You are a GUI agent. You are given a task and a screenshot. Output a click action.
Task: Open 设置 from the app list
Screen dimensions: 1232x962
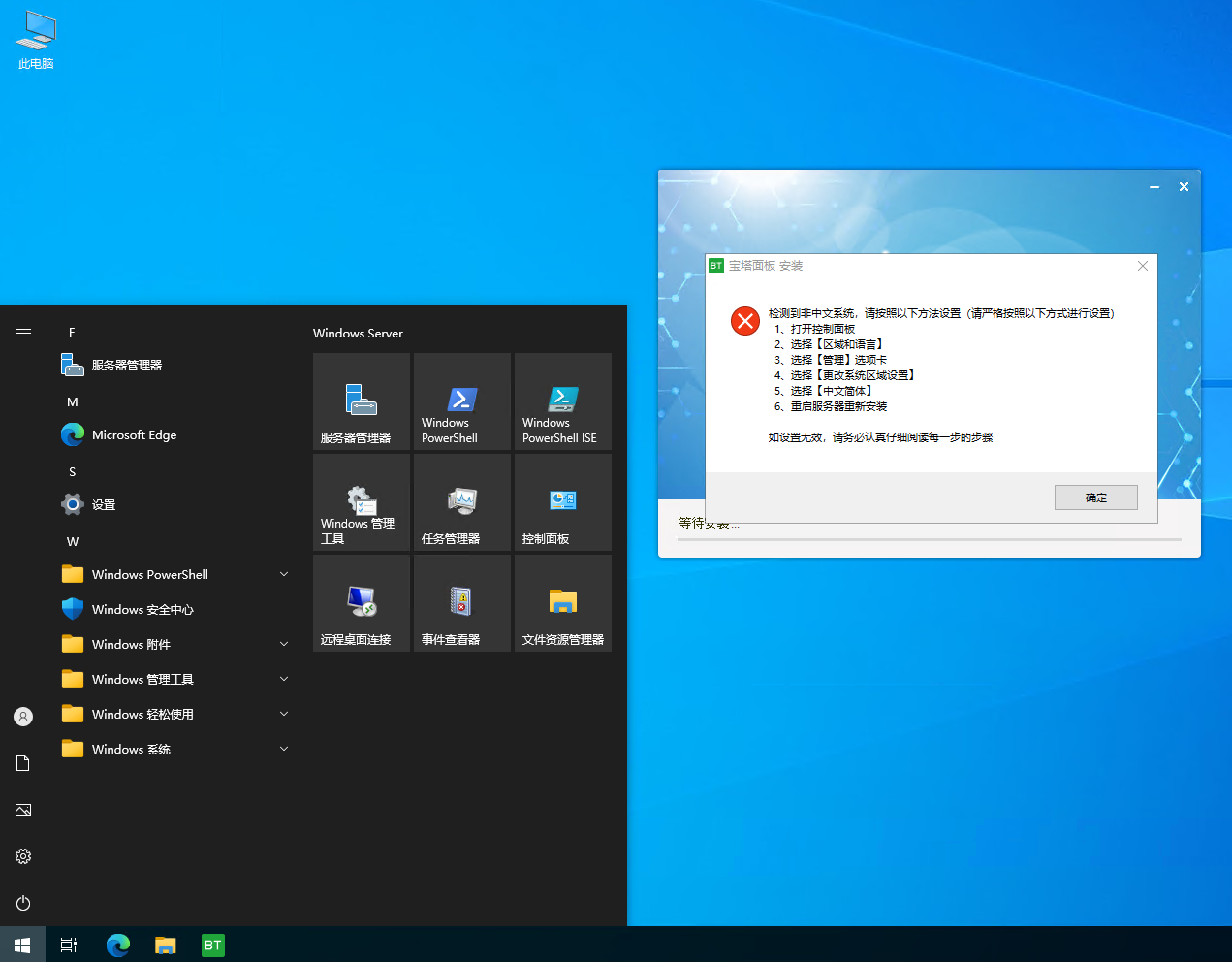point(176,505)
